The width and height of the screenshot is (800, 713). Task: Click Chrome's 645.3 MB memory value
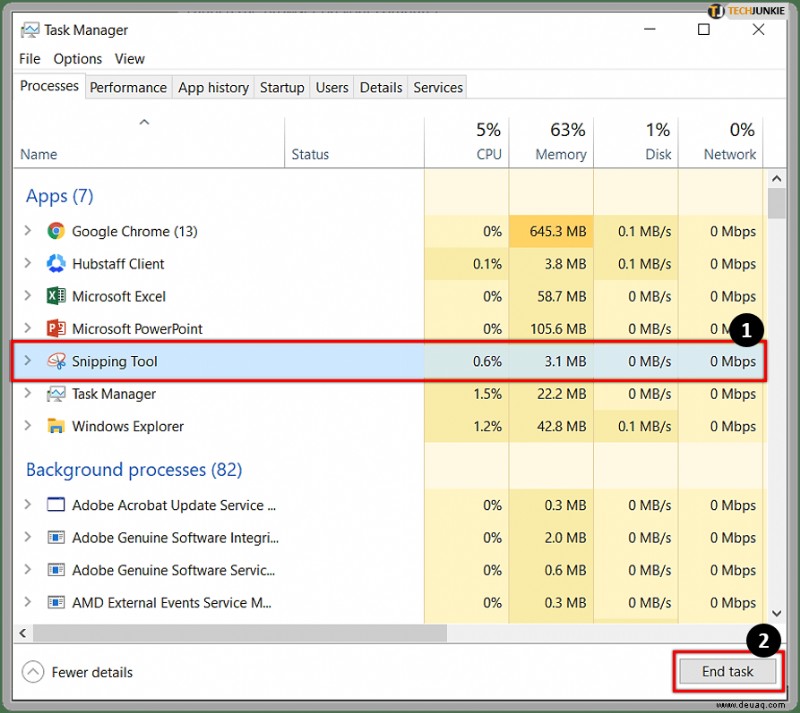[x=558, y=231]
